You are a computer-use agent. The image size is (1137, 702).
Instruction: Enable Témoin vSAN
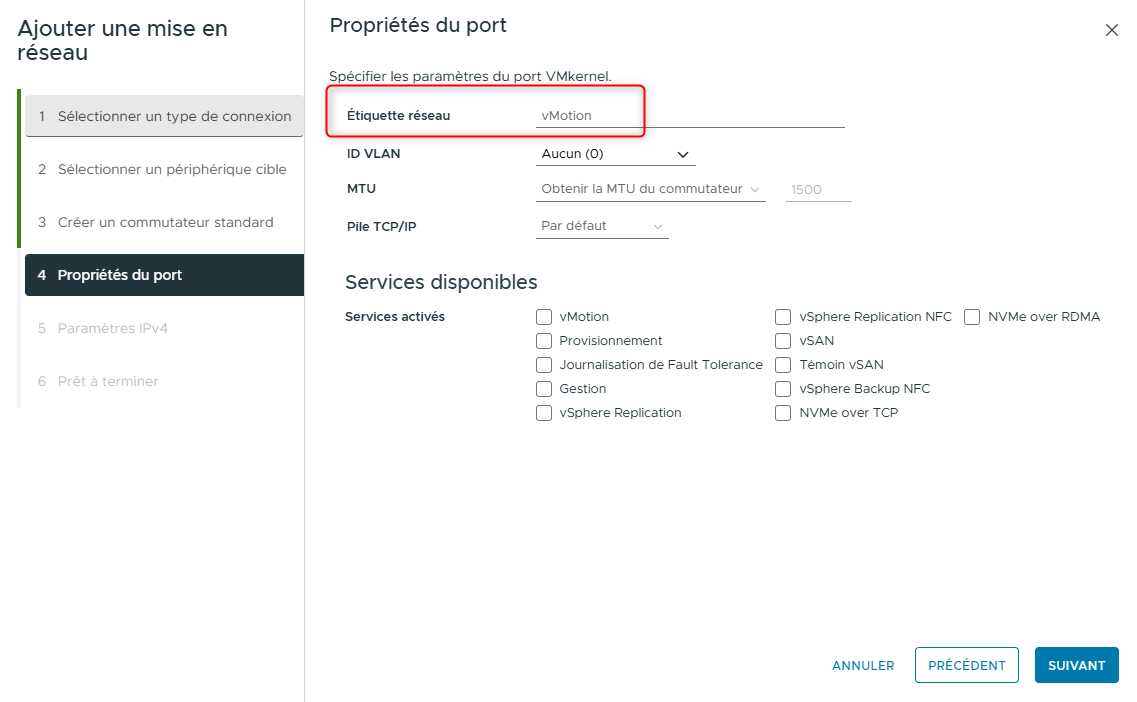click(x=783, y=364)
